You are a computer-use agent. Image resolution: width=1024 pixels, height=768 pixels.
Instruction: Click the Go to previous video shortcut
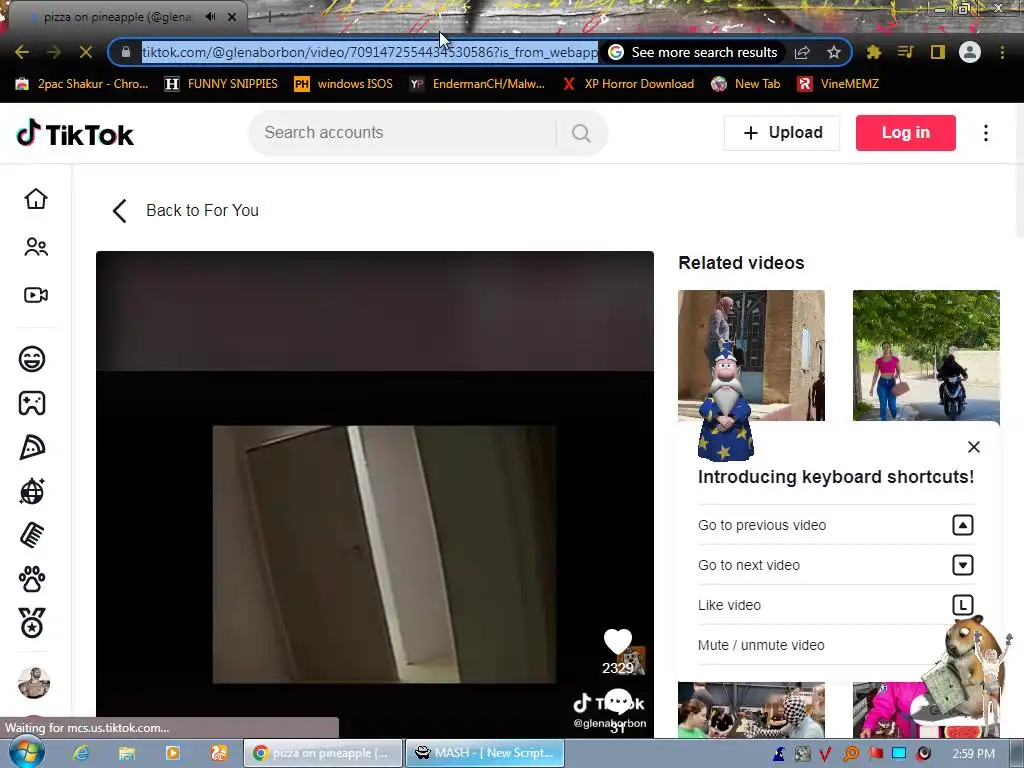[x=836, y=525]
